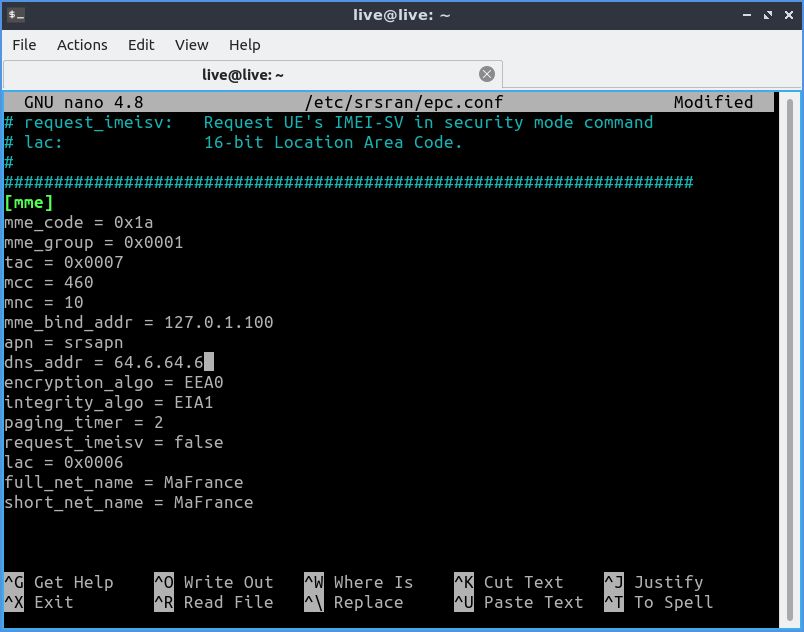Screen dimensions: 804x632
Task: Click the mme_bind_addr = 127.0.1.100 line
Action: [x=138, y=322]
